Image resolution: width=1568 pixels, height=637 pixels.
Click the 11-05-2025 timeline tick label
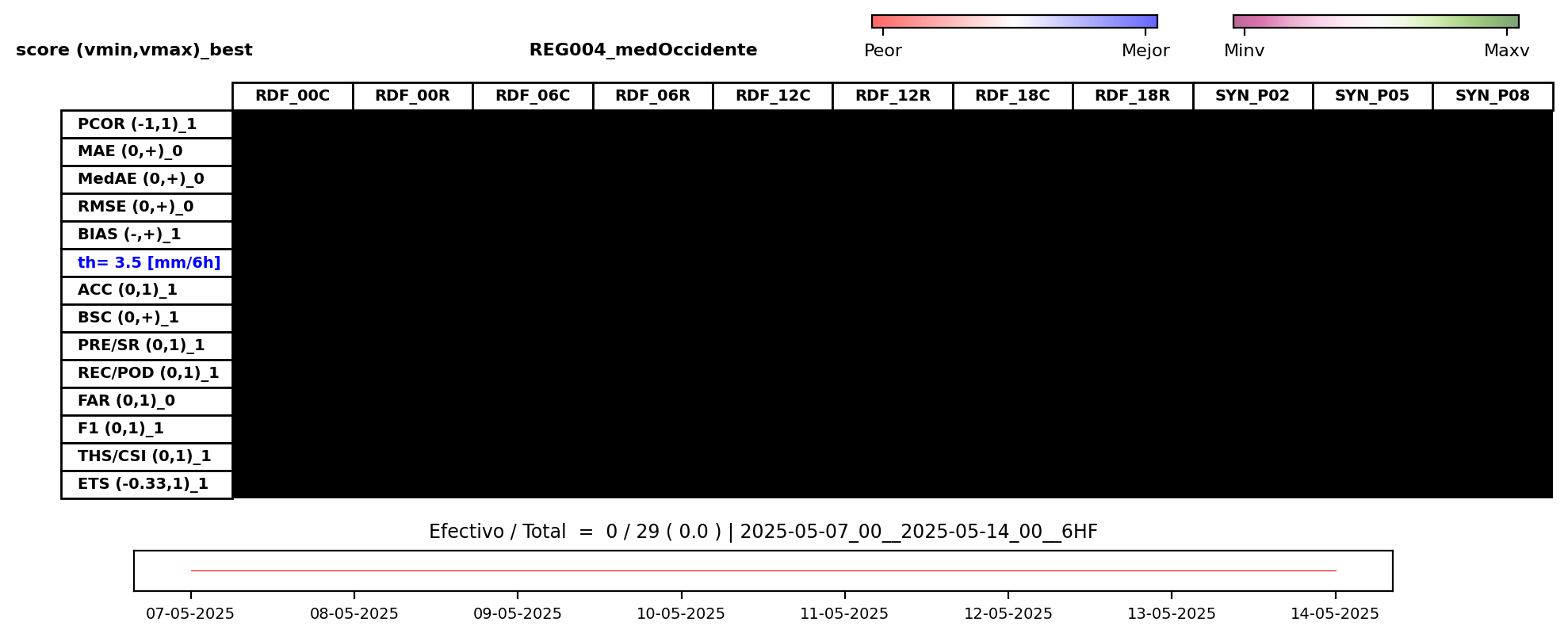[x=844, y=614]
